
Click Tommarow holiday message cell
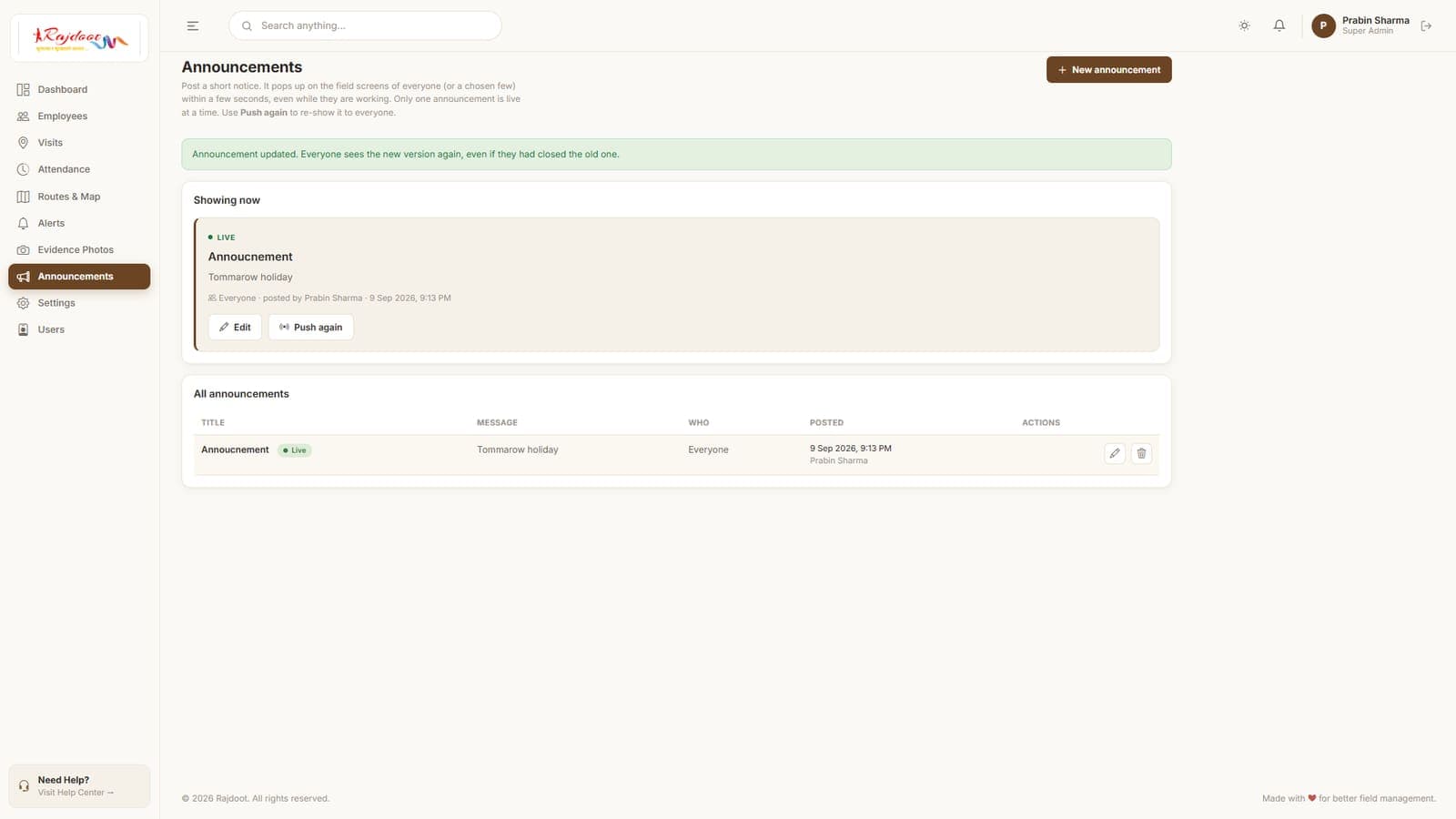(x=518, y=450)
